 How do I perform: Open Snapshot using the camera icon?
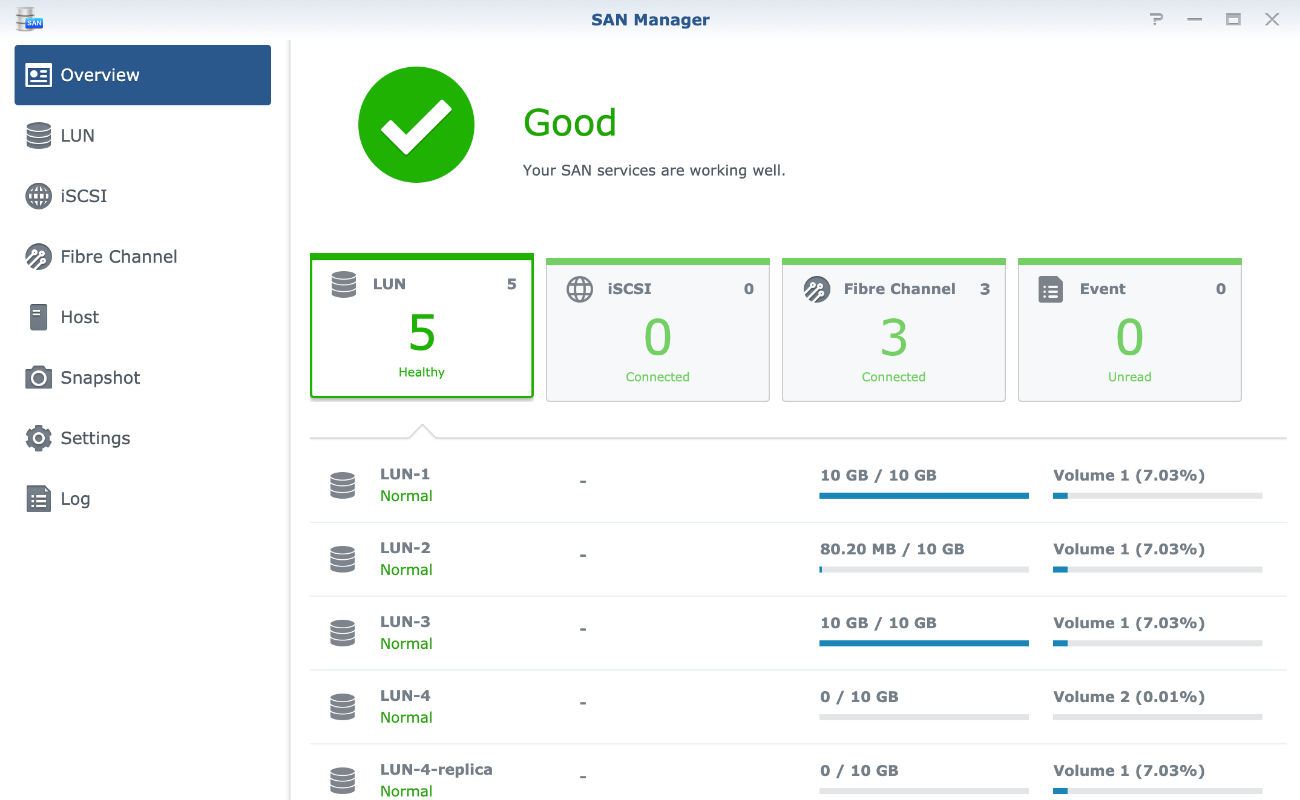pyautogui.click(x=37, y=377)
